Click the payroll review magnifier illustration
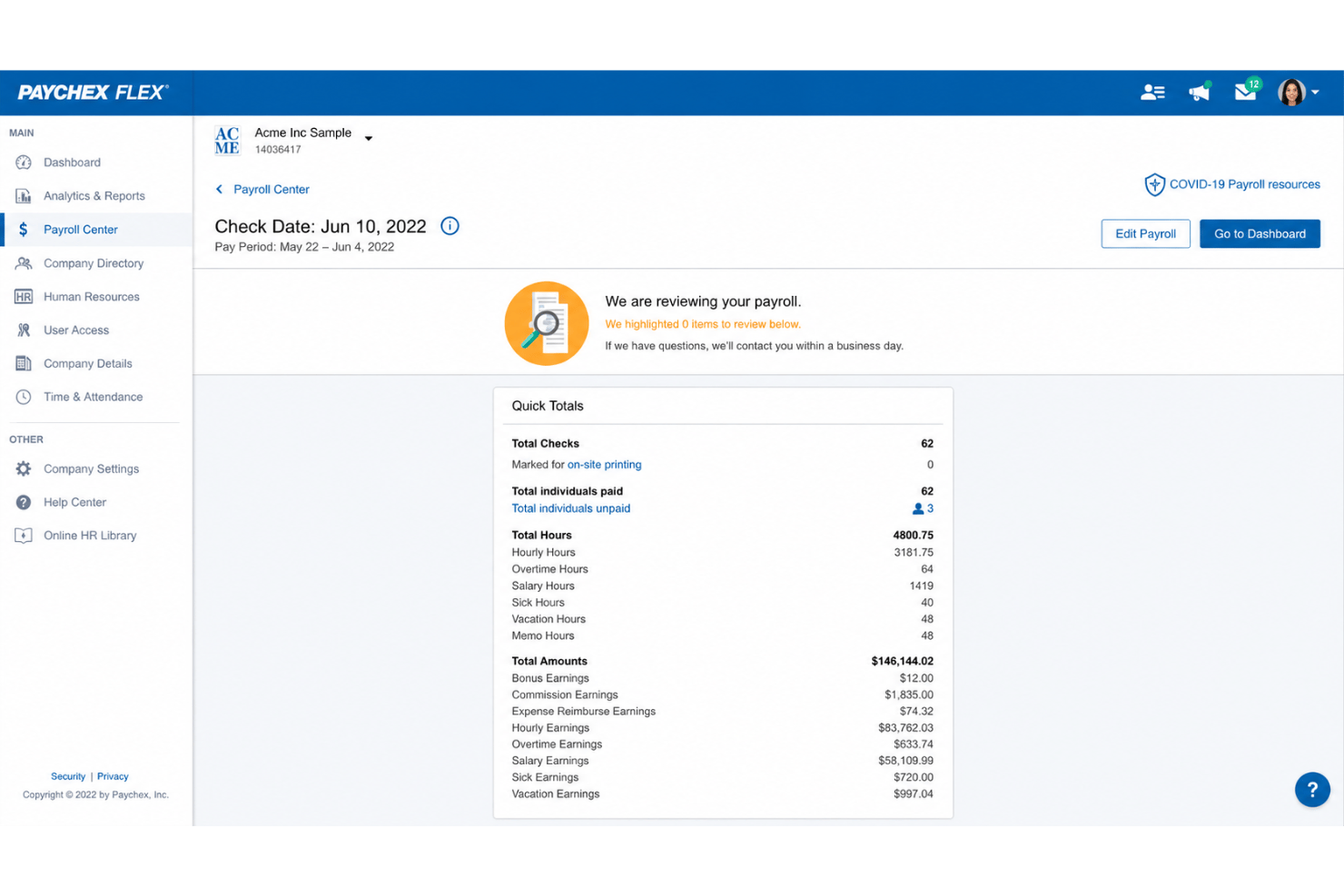The height and width of the screenshot is (896, 1344). (547, 323)
